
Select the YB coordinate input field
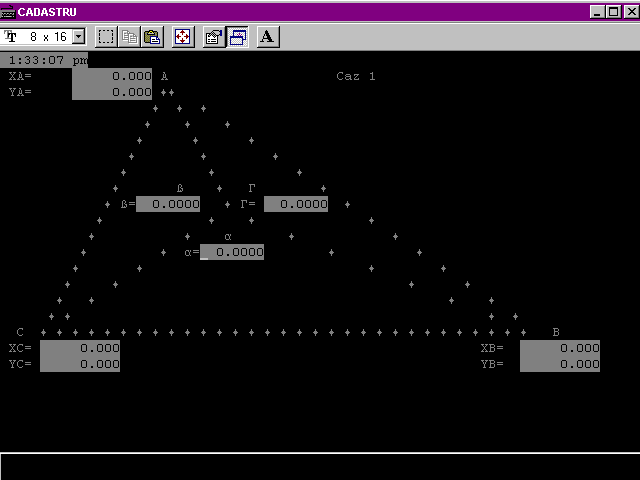[560, 364]
